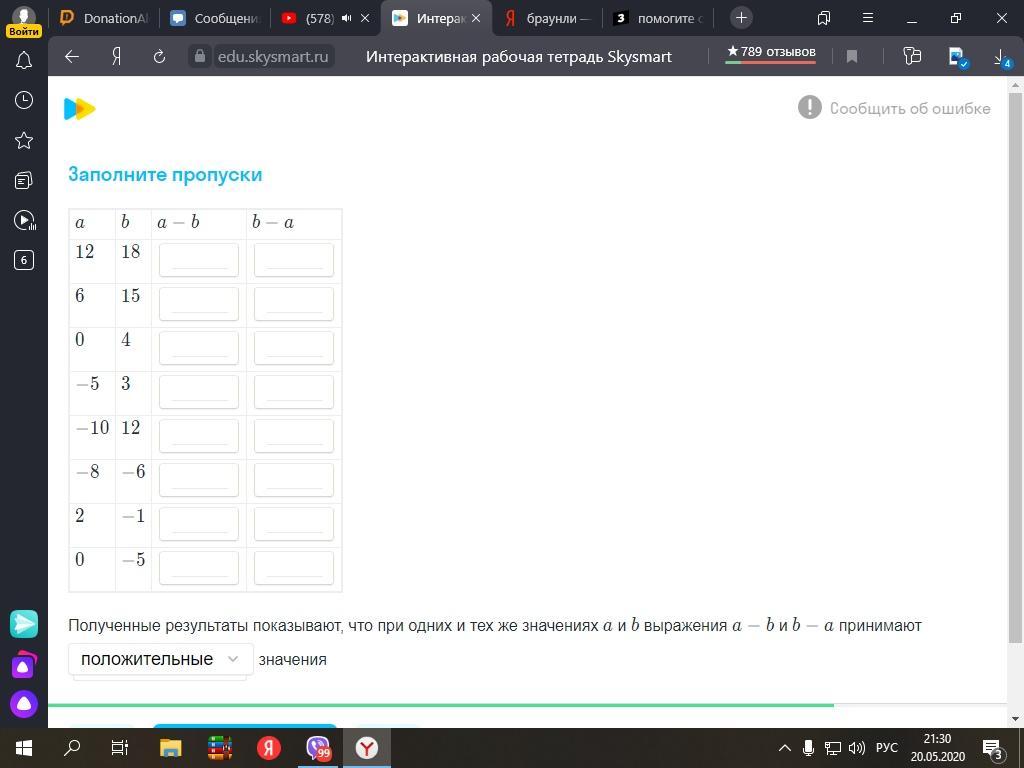The image size is (1024, 768).
Task: Switch to YouTube (578) tab
Action: (317, 18)
